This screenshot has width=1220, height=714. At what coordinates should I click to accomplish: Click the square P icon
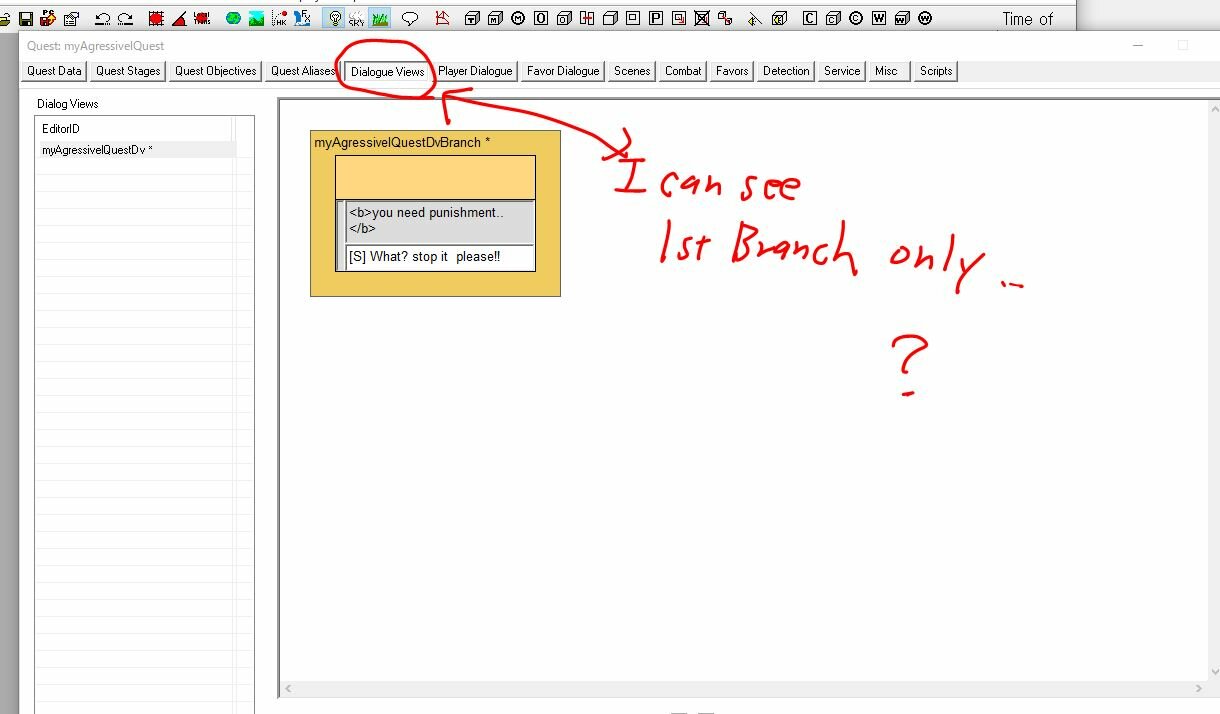coord(656,18)
